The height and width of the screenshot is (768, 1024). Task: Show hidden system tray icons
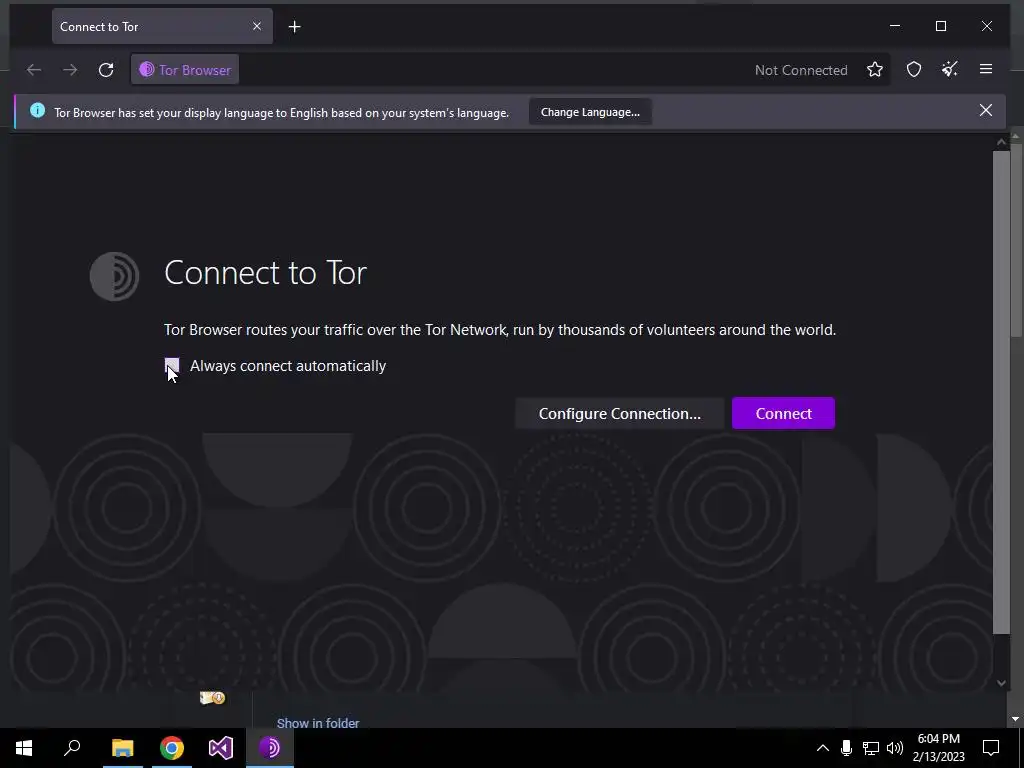(x=823, y=748)
